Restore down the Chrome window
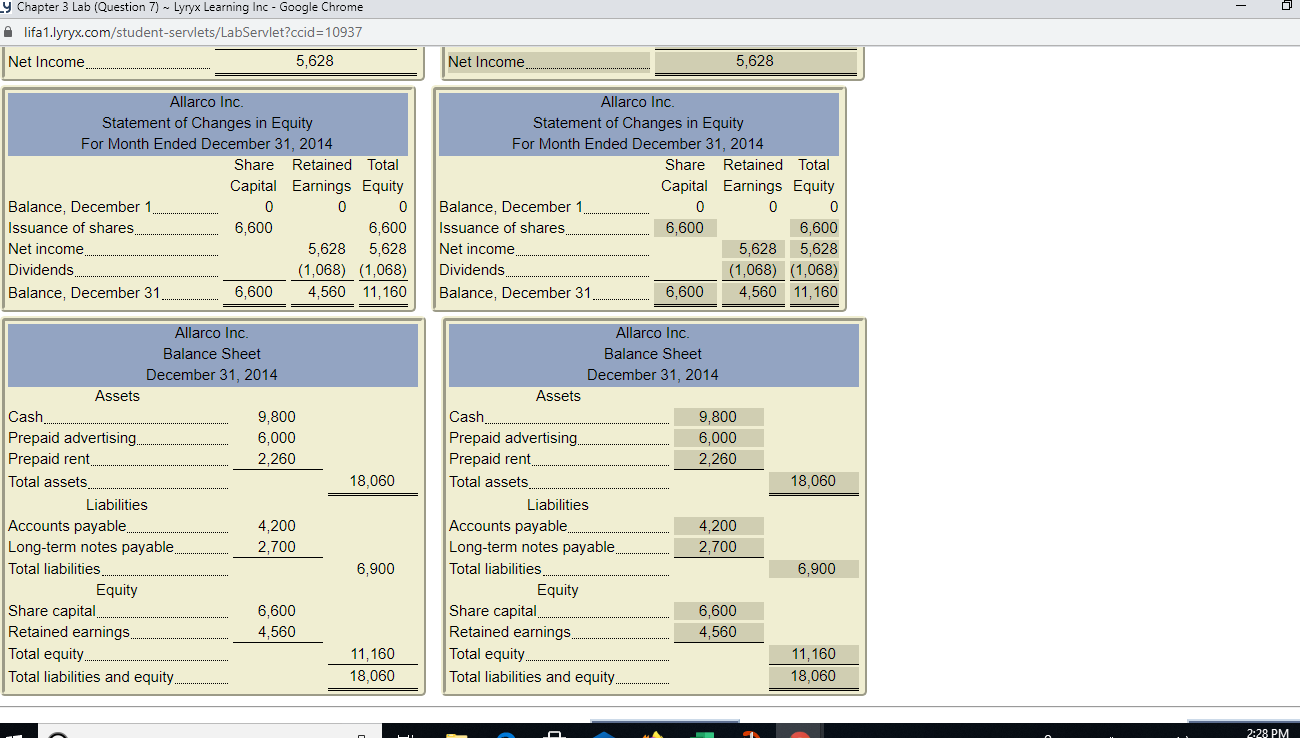This screenshot has width=1300, height=738. coord(1288,8)
